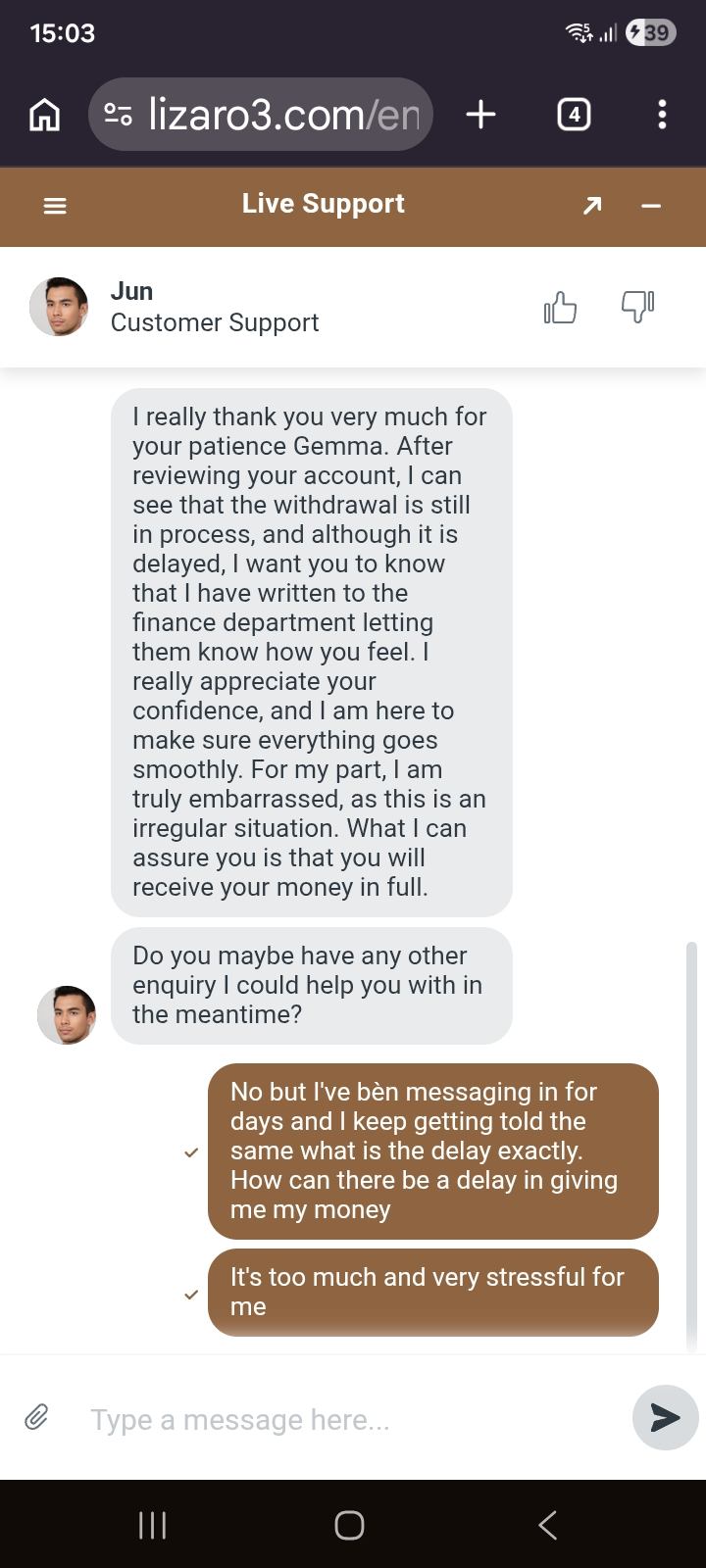Rate the agent with thumbs up
The height and width of the screenshot is (1568, 706).
(560, 308)
